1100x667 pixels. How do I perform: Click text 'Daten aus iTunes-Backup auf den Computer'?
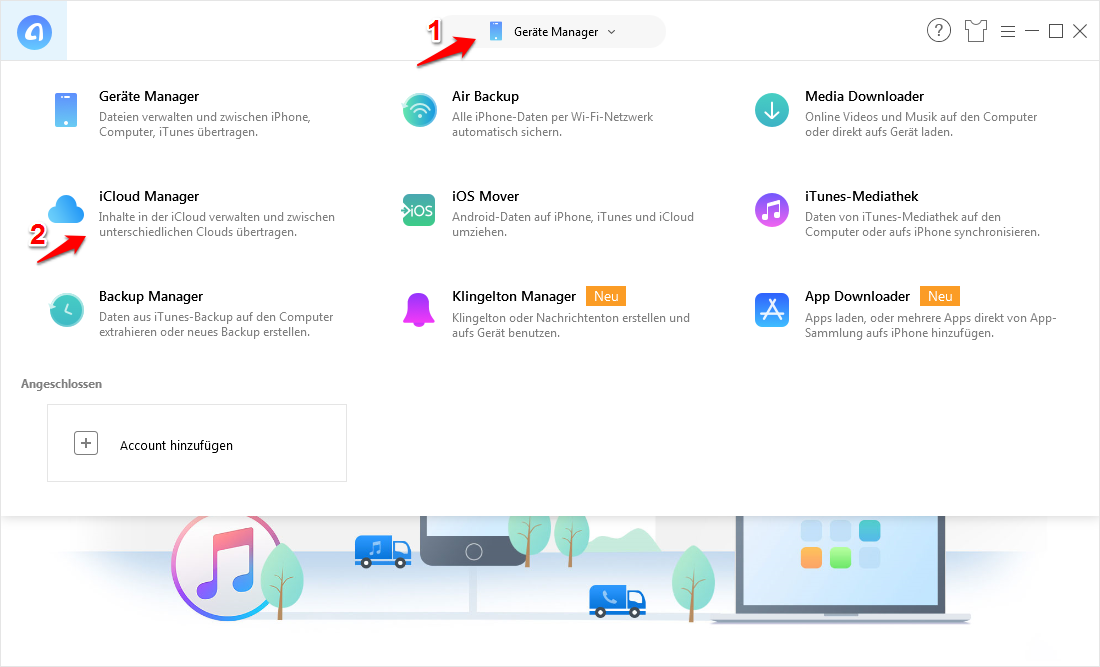[216, 317]
